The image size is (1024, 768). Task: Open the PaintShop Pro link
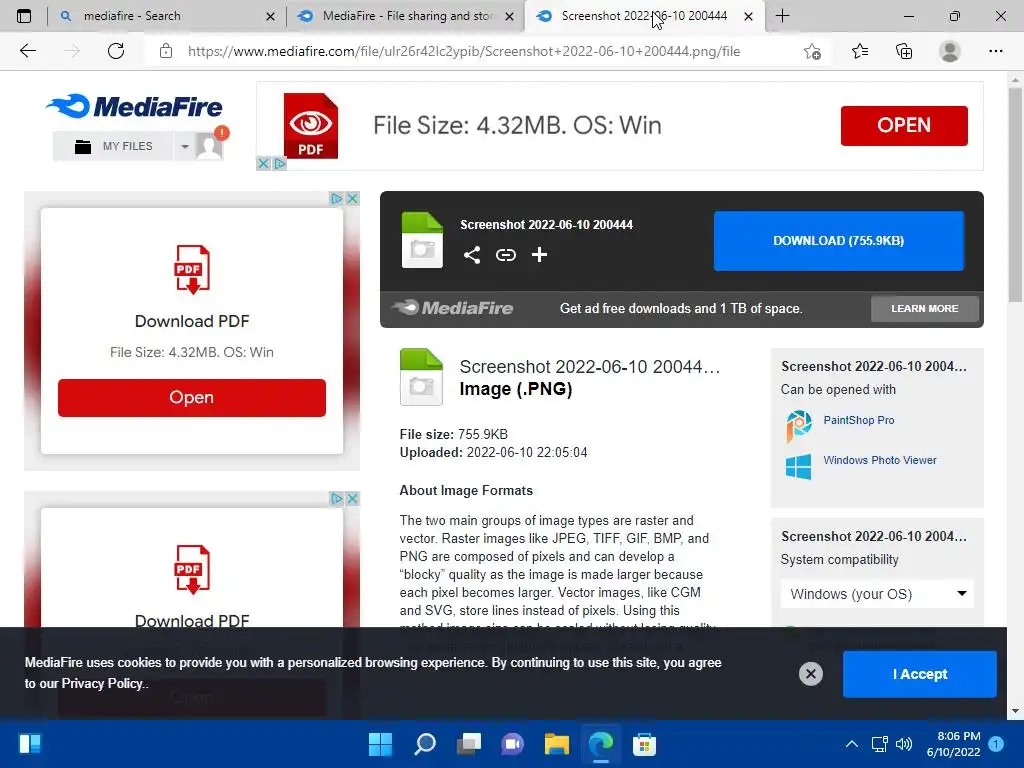[859, 420]
